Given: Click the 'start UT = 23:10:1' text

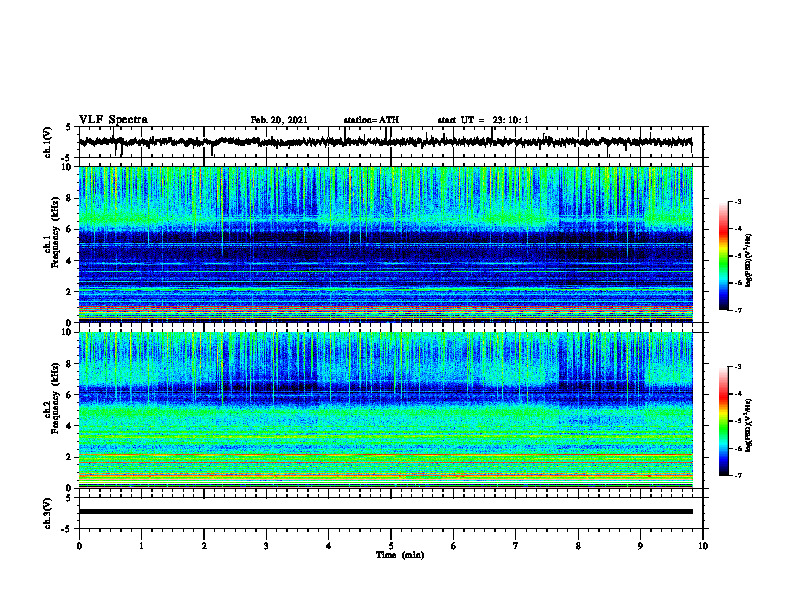Looking at the screenshot, I should click(483, 120).
